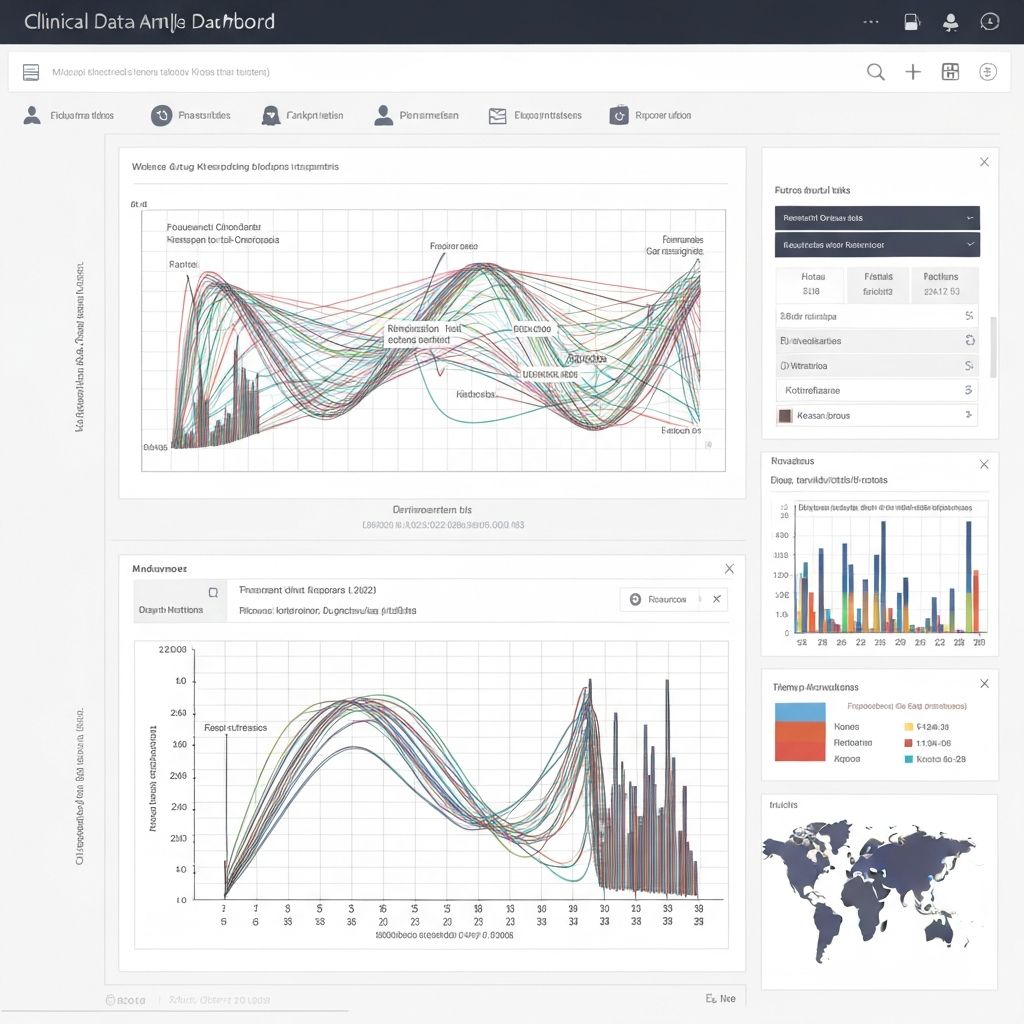Click the arrow icon on Keasan/brous row
Screen dimensions: 1024x1024
click(968, 415)
